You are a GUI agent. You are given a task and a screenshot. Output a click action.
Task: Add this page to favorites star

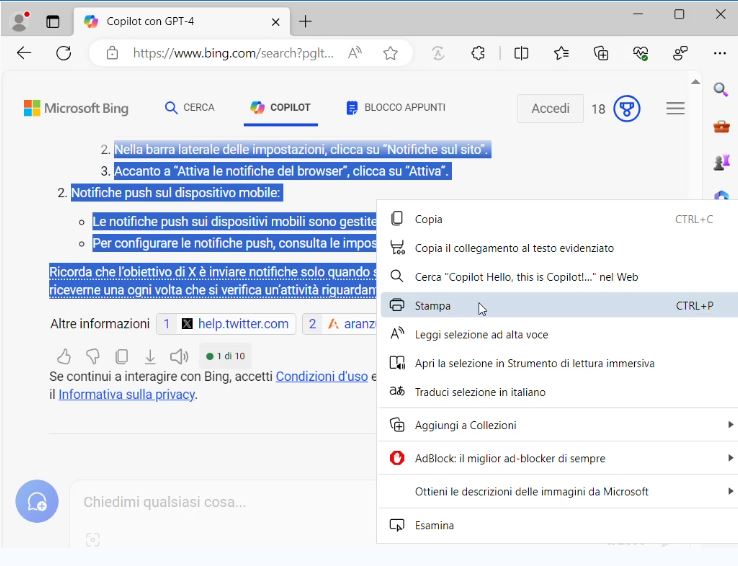point(390,53)
